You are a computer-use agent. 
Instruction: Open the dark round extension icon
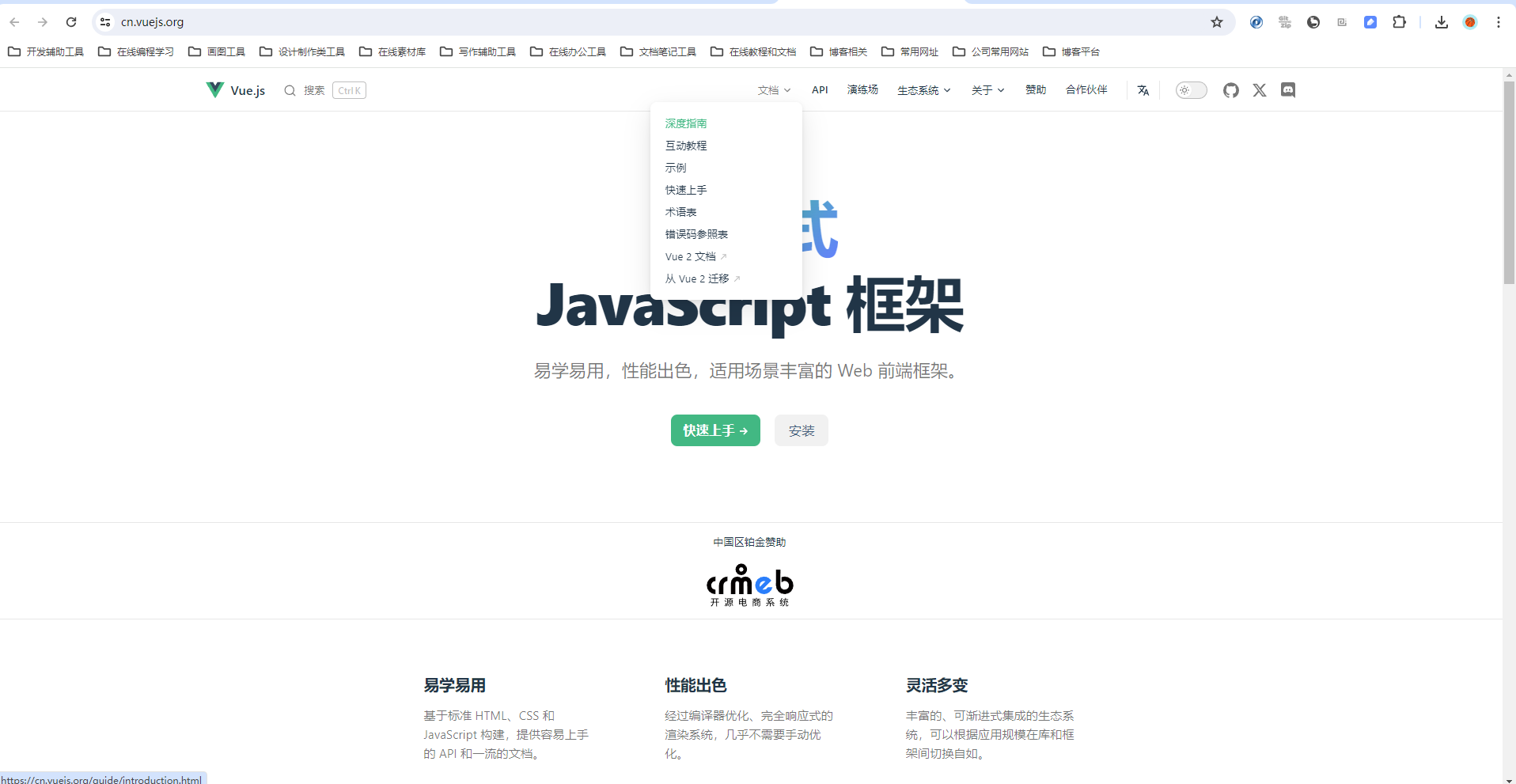pyautogui.click(x=1313, y=22)
